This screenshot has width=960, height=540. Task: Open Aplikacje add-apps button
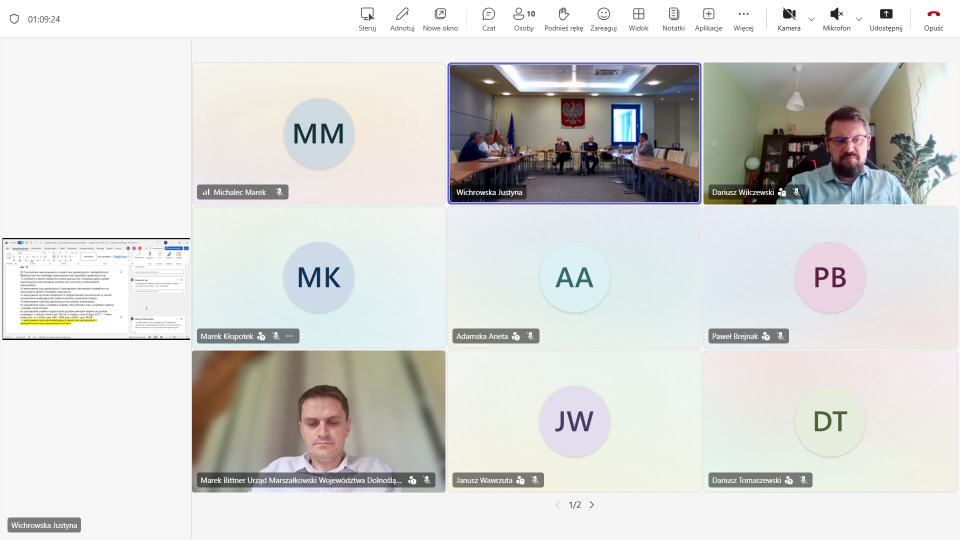coord(708,19)
